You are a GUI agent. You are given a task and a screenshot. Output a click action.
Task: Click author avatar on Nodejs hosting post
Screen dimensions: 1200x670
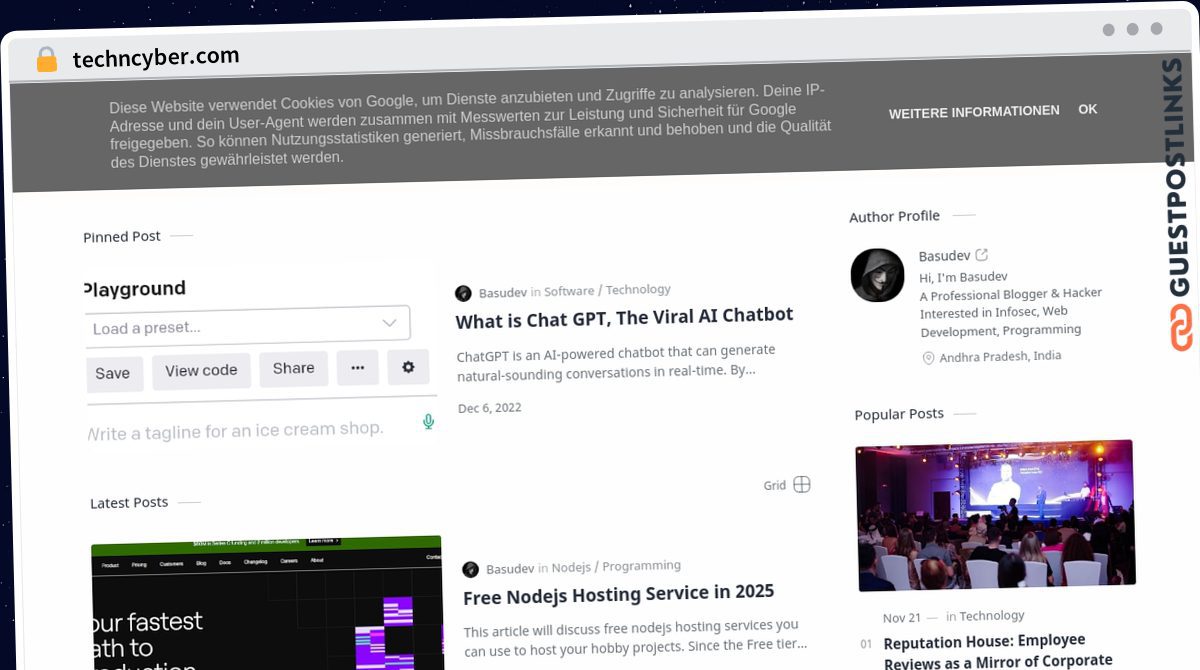click(470, 569)
